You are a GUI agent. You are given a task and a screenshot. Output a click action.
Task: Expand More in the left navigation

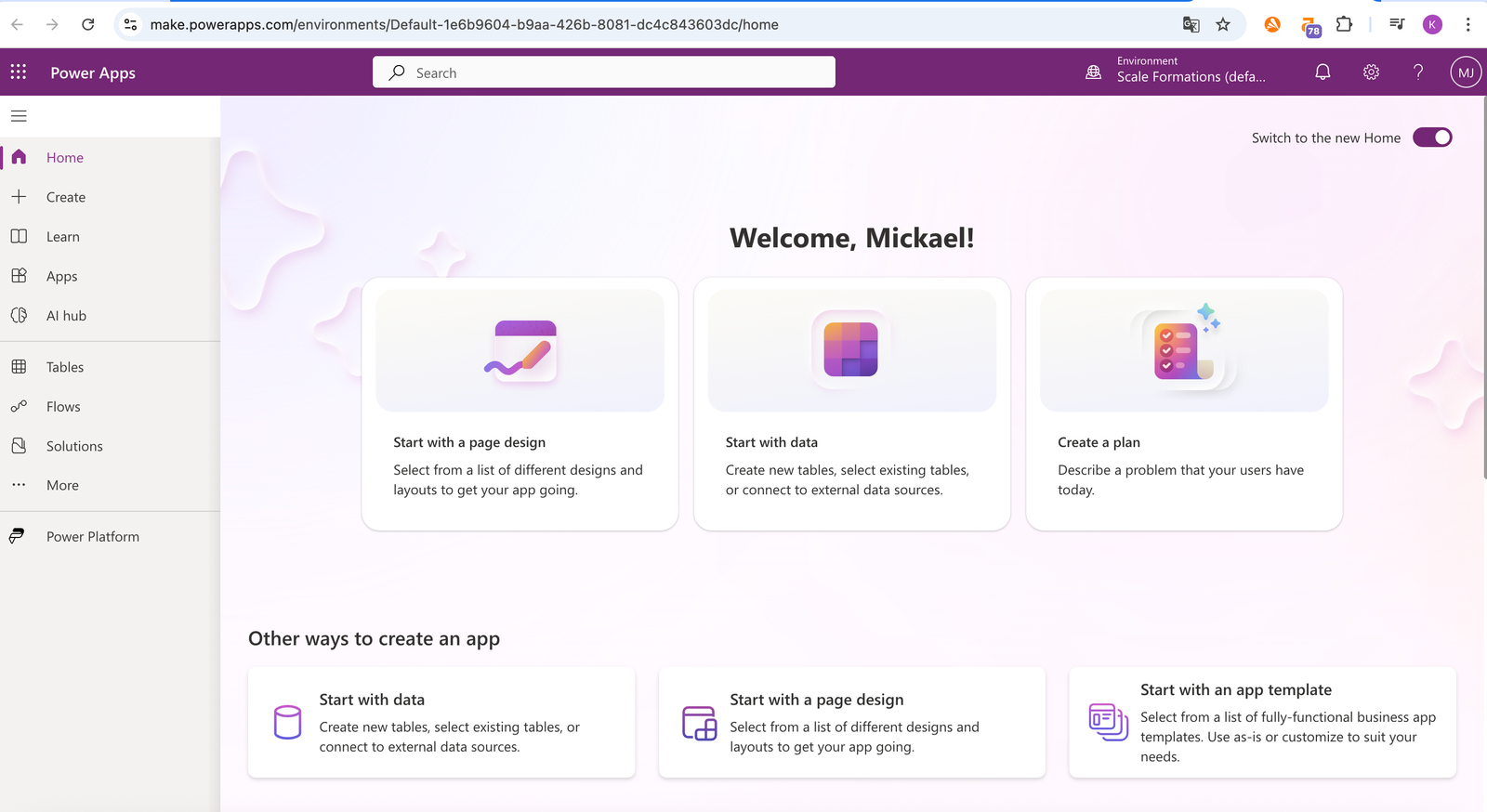[62, 485]
